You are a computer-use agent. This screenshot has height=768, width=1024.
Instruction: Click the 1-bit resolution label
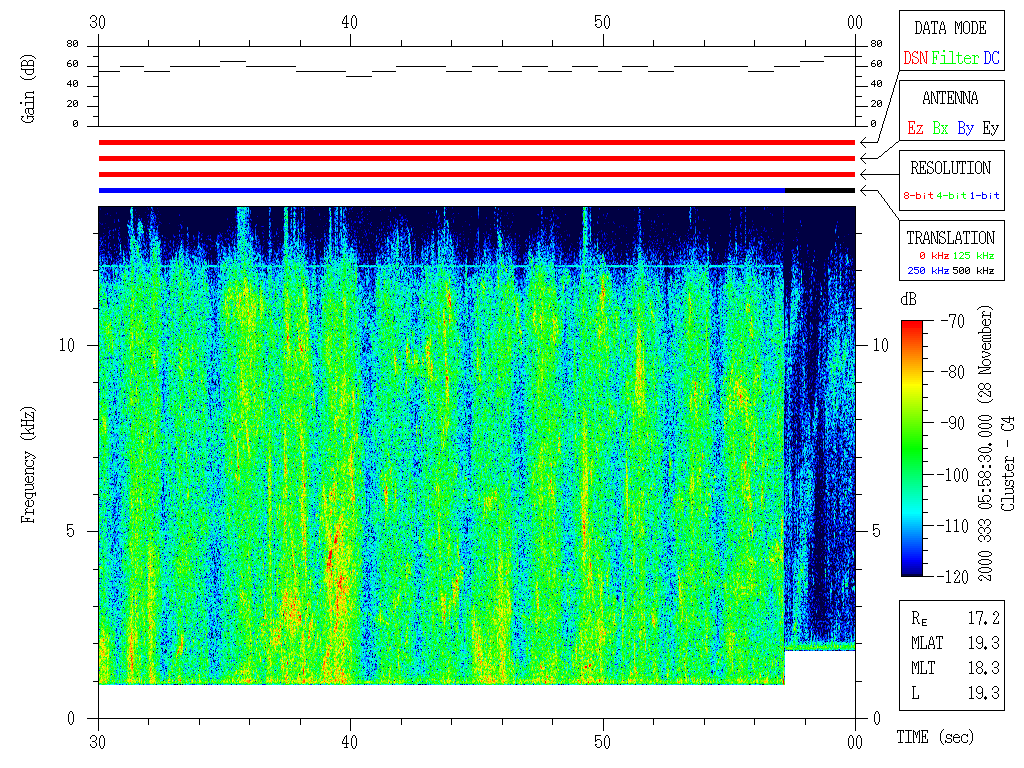(x=985, y=196)
